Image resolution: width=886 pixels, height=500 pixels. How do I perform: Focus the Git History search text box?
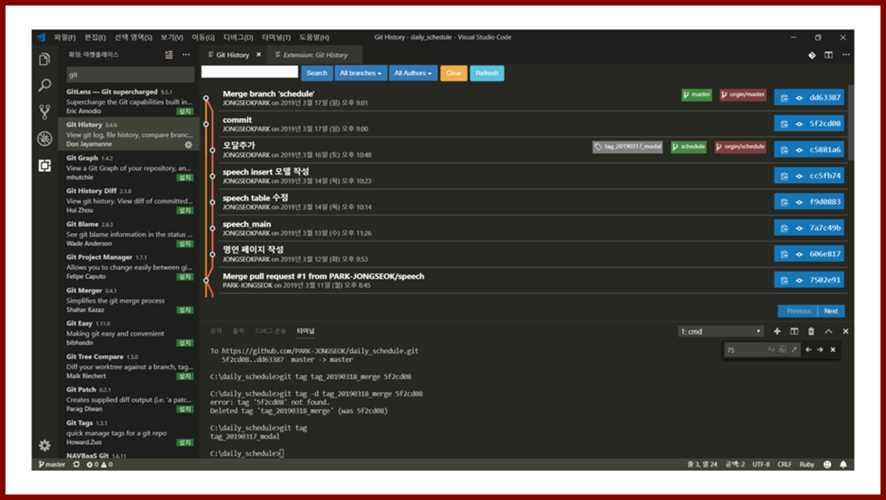(x=250, y=72)
